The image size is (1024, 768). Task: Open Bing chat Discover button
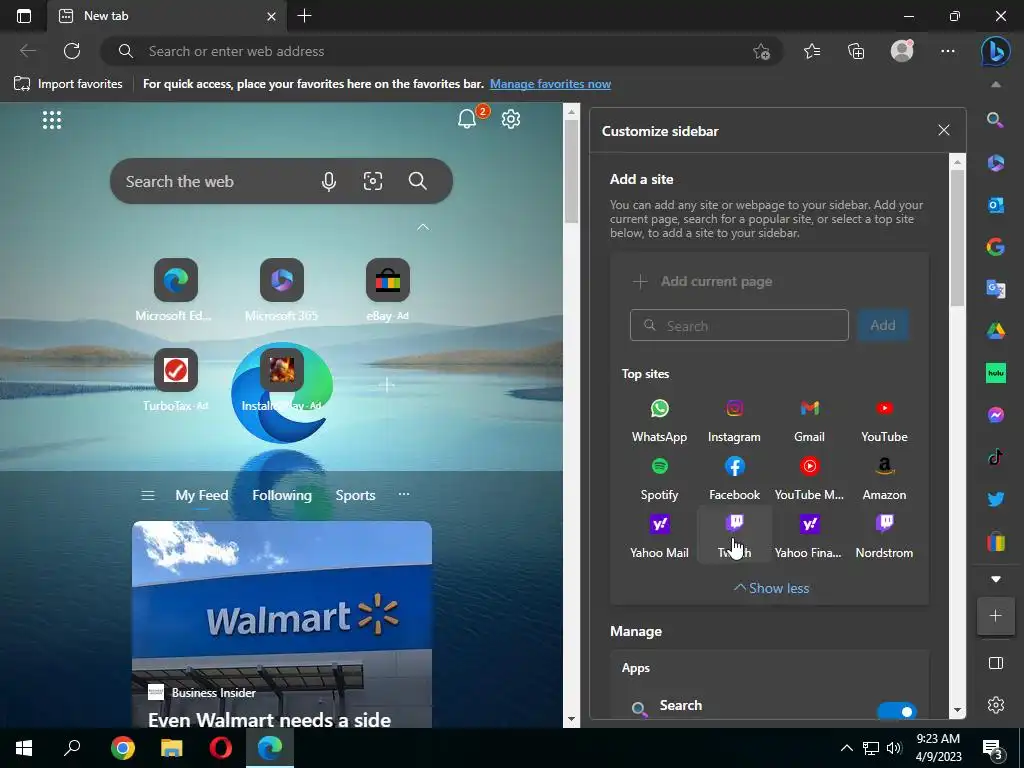point(995,51)
